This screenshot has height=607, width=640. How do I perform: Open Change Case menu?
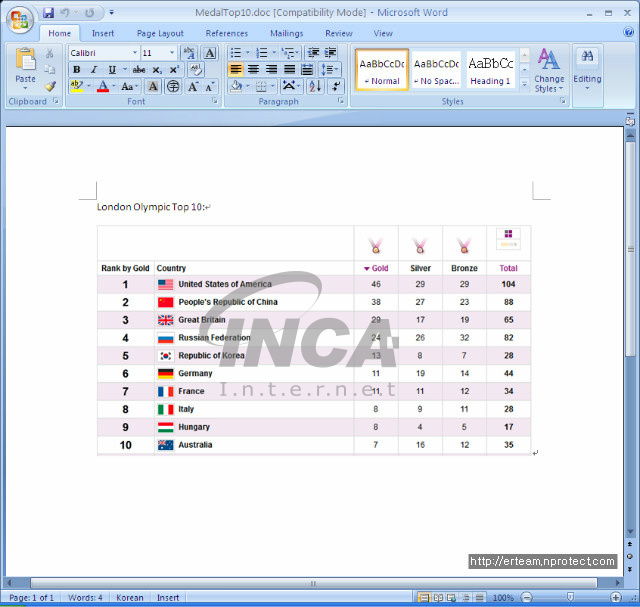tap(129, 87)
